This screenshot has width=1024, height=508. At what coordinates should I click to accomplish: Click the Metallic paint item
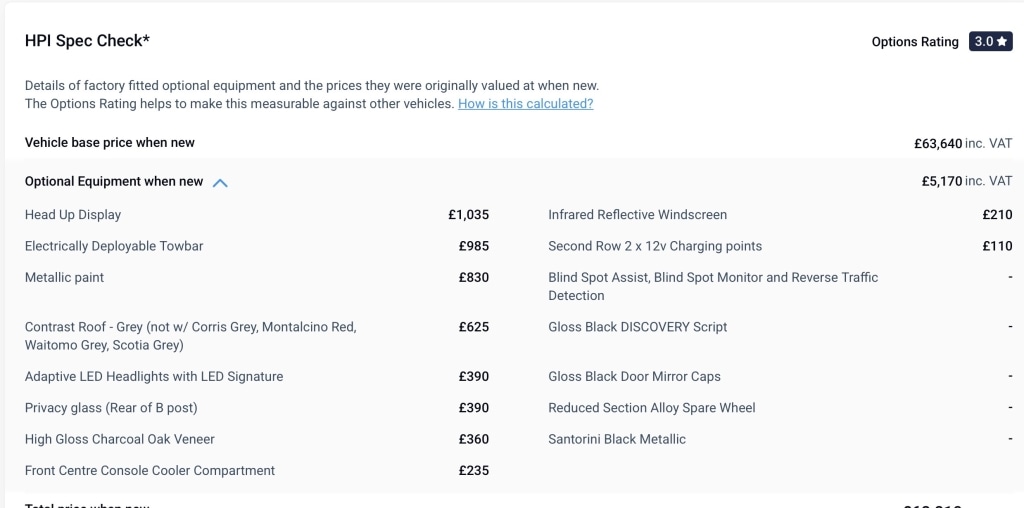[x=64, y=277]
